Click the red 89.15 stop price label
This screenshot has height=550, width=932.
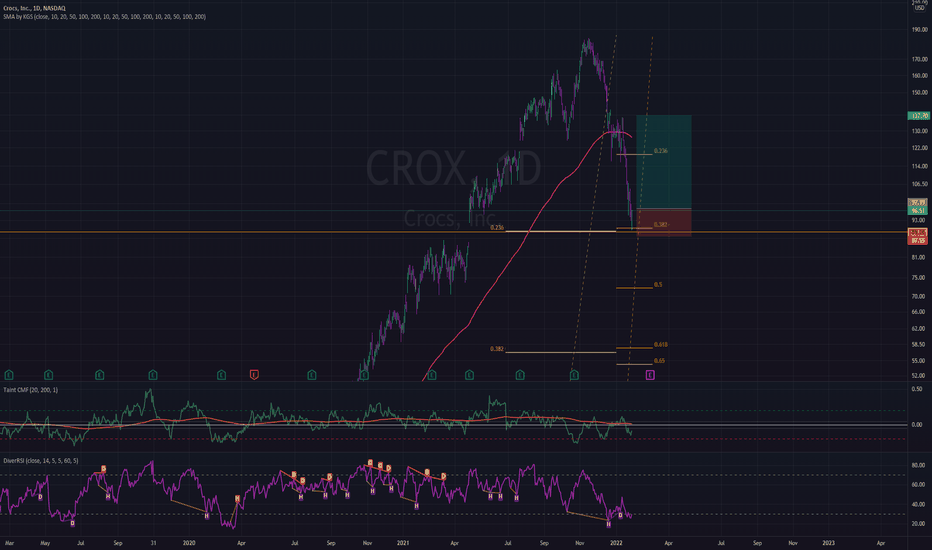(x=918, y=241)
